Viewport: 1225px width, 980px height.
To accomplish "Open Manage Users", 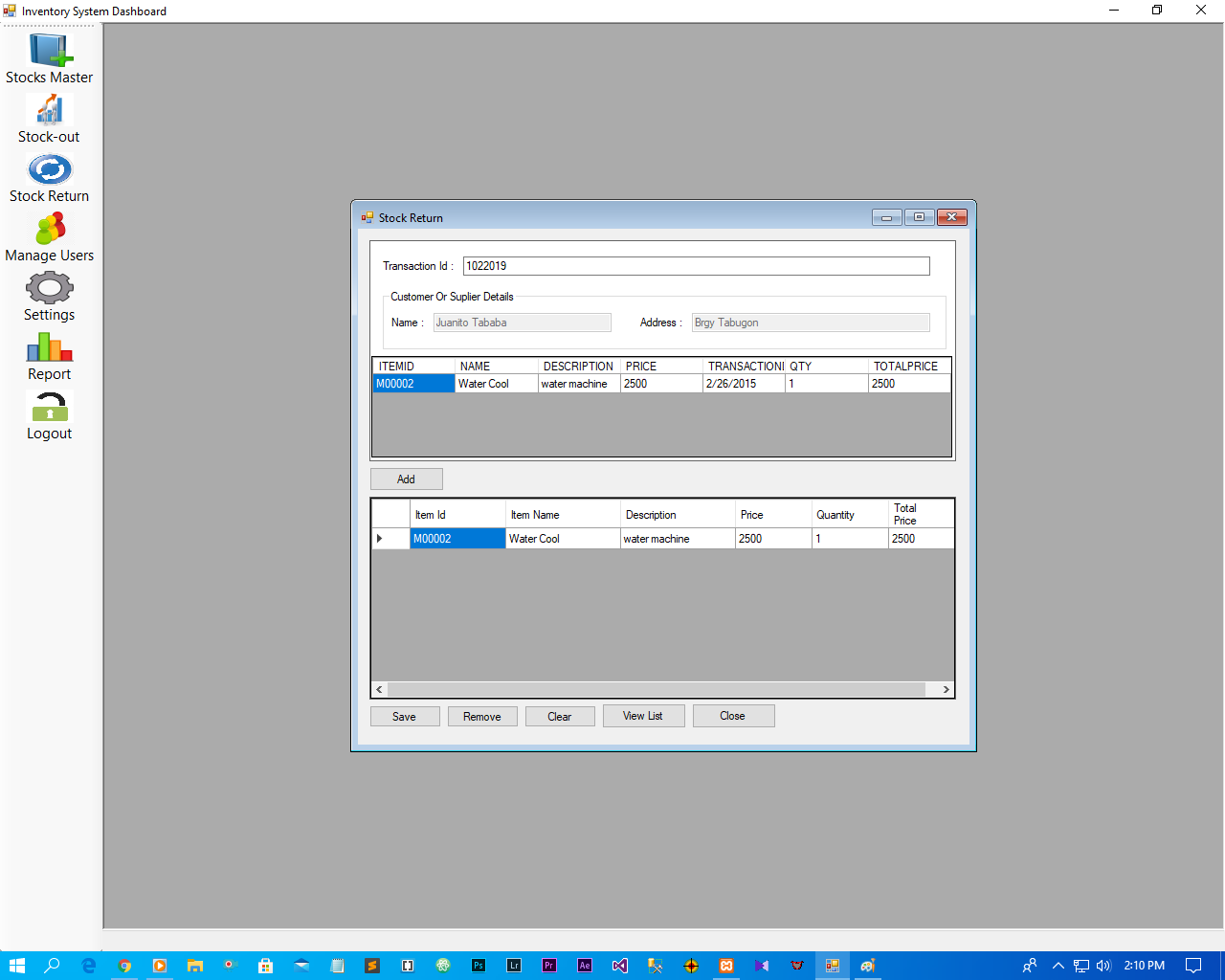I will coord(49,234).
